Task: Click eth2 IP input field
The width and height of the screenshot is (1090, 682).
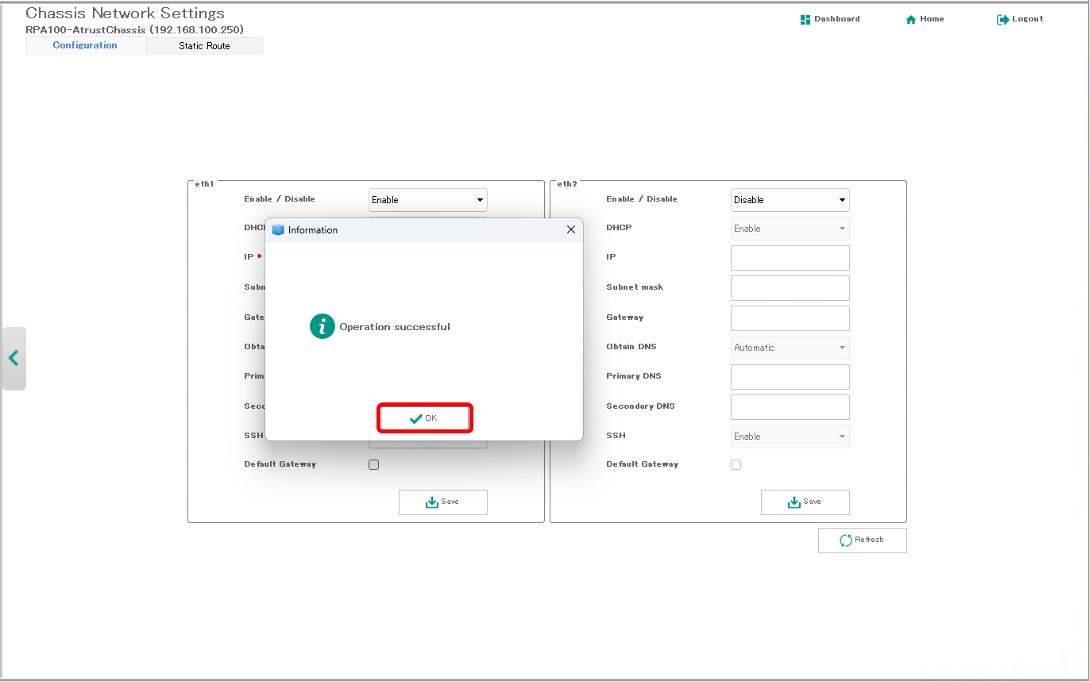Action: 790,258
